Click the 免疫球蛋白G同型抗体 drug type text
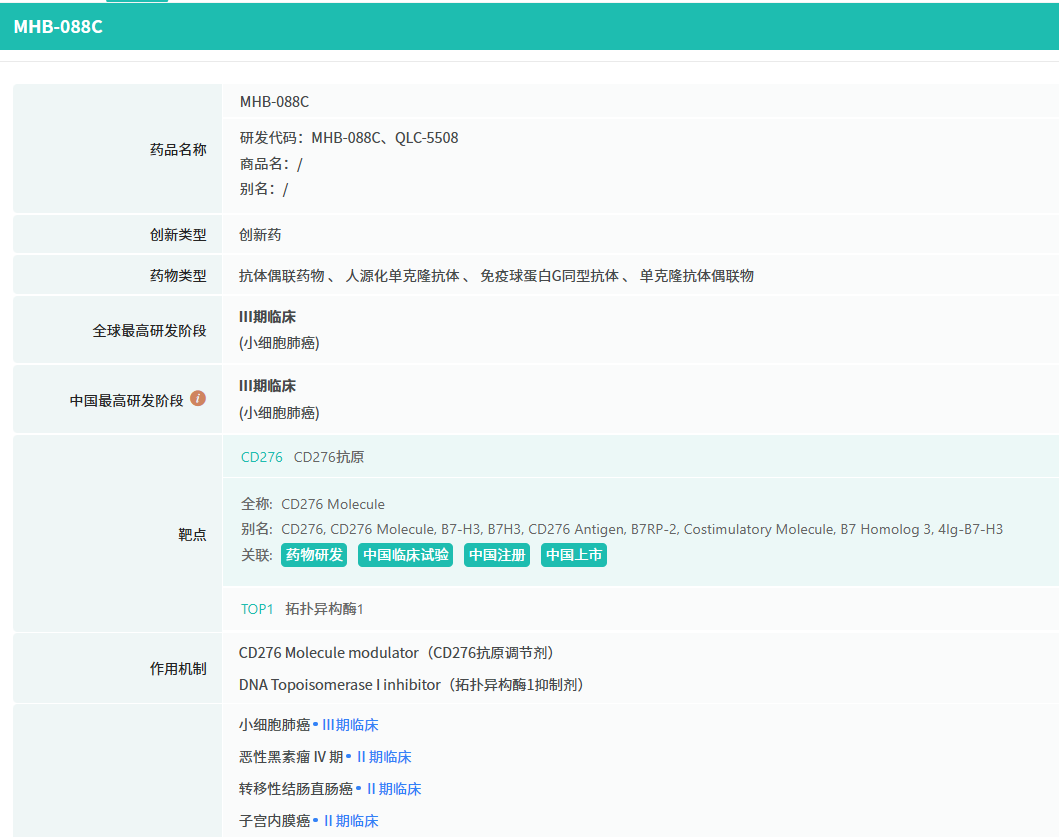1059x837 pixels. click(x=549, y=276)
